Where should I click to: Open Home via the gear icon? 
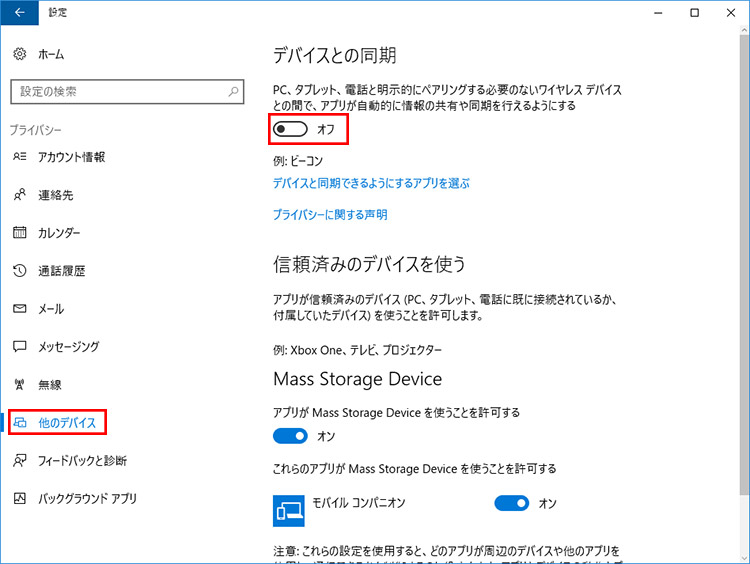(x=20, y=54)
